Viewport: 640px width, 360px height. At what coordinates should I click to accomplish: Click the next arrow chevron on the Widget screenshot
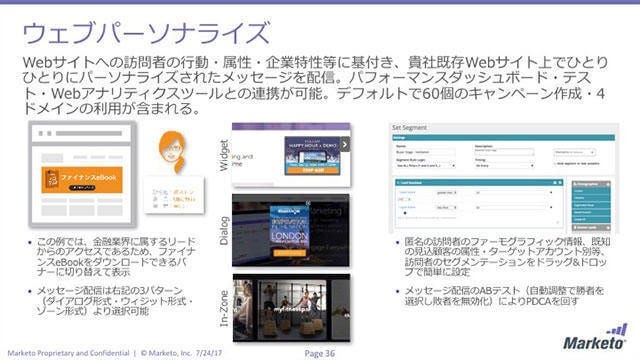point(345,144)
